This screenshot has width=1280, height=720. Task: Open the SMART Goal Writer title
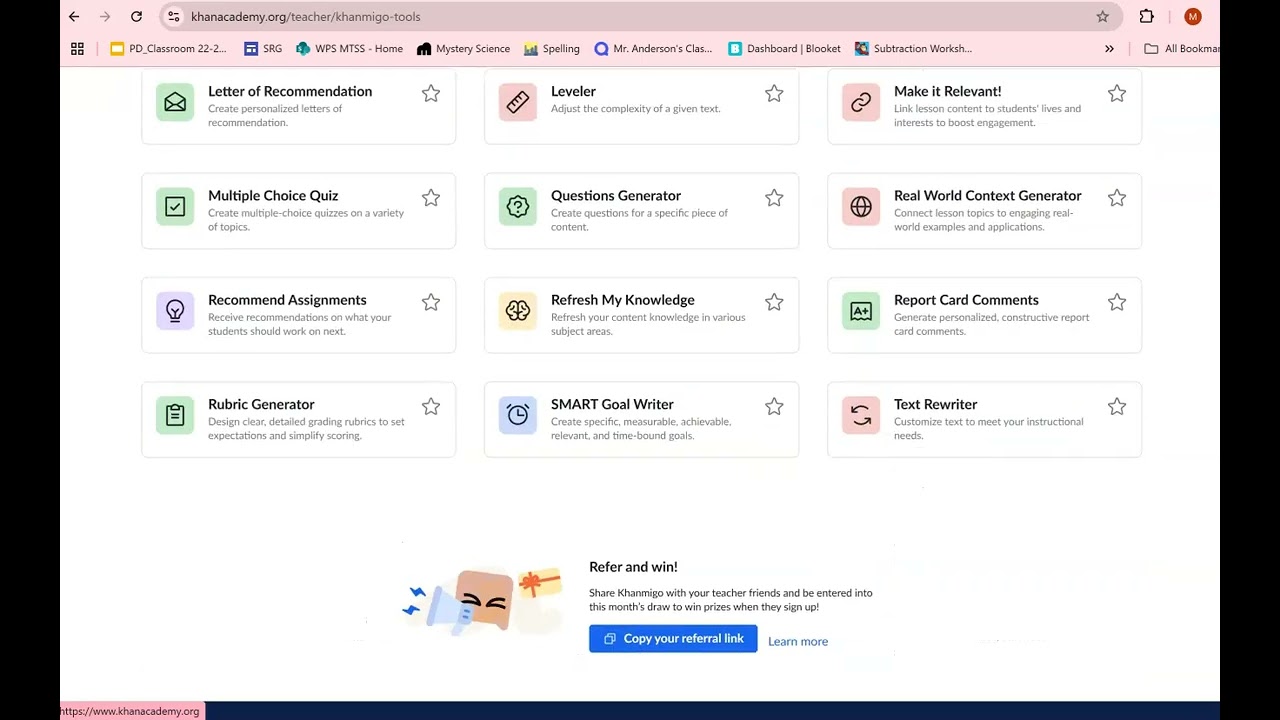(612, 404)
